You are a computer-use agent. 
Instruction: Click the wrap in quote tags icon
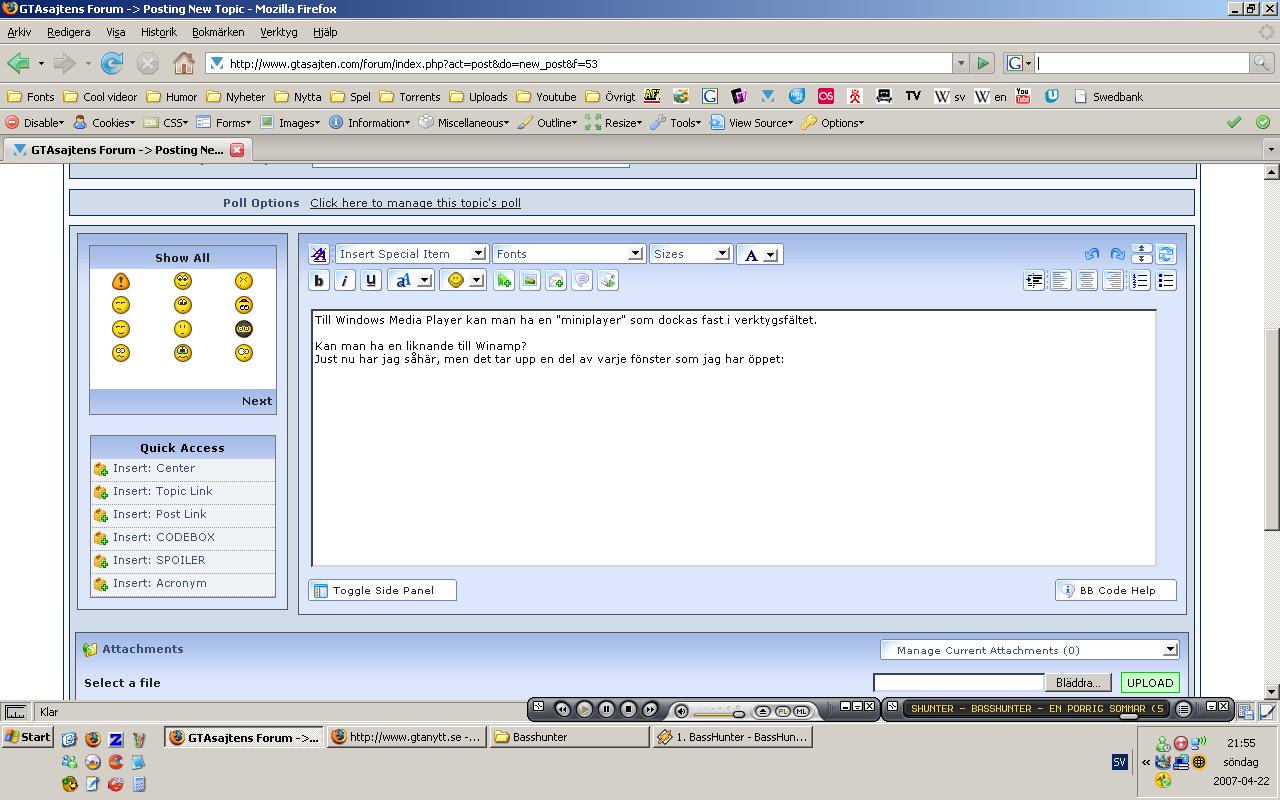pos(582,281)
